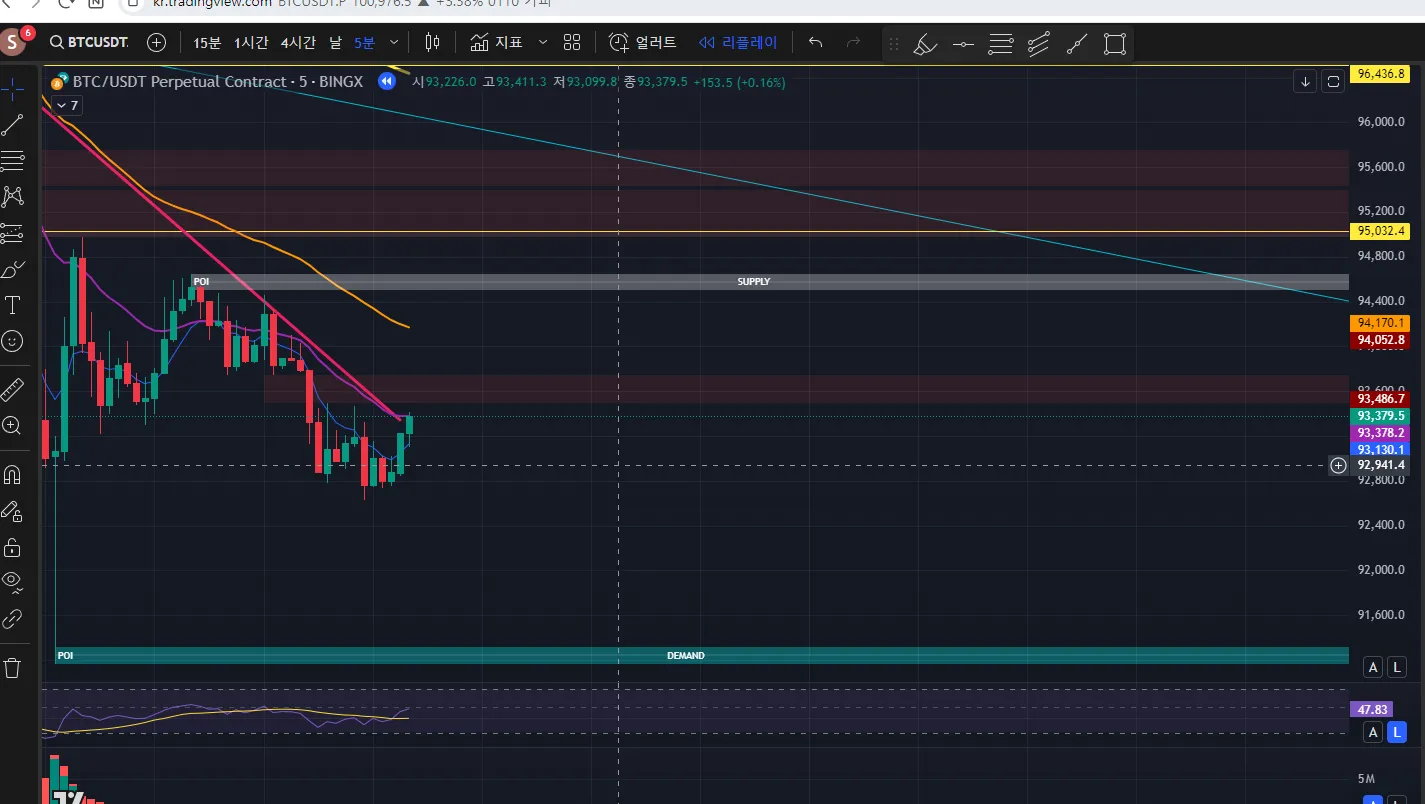Click the SUPPLY zone label

pyautogui.click(x=754, y=282)
